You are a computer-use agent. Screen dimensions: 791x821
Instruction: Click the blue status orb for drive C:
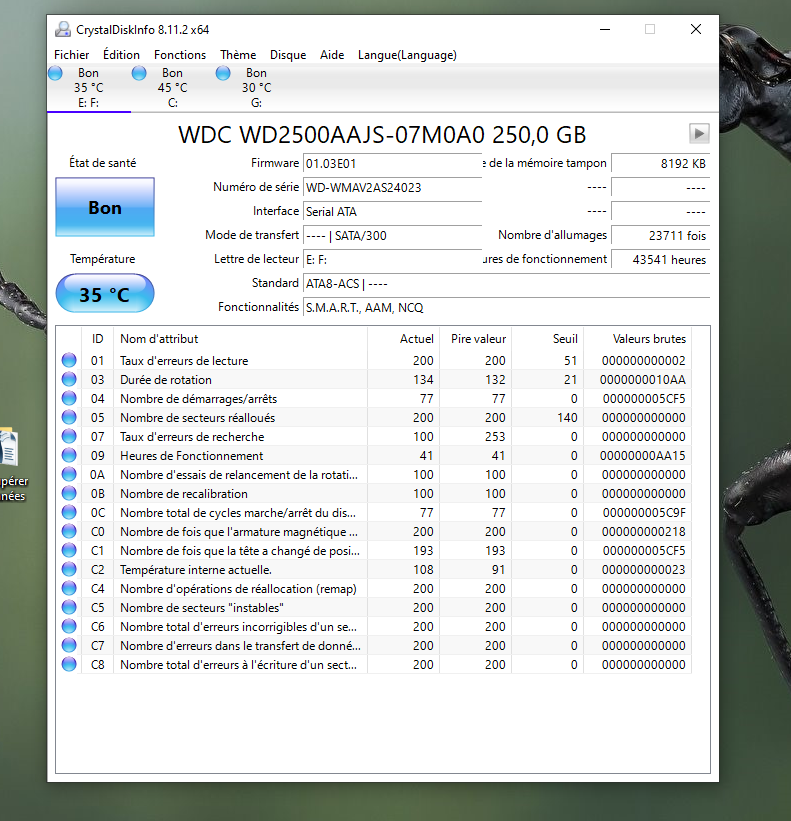(x=139, y=73)
